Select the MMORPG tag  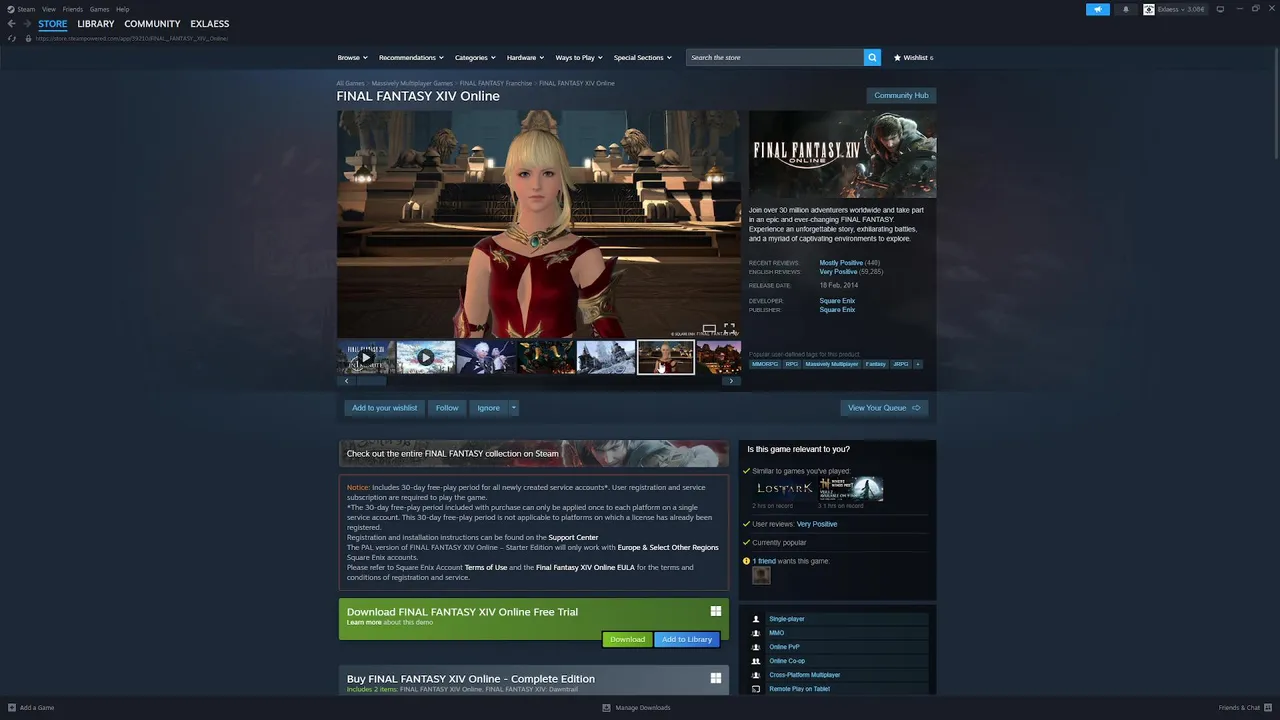765,364
